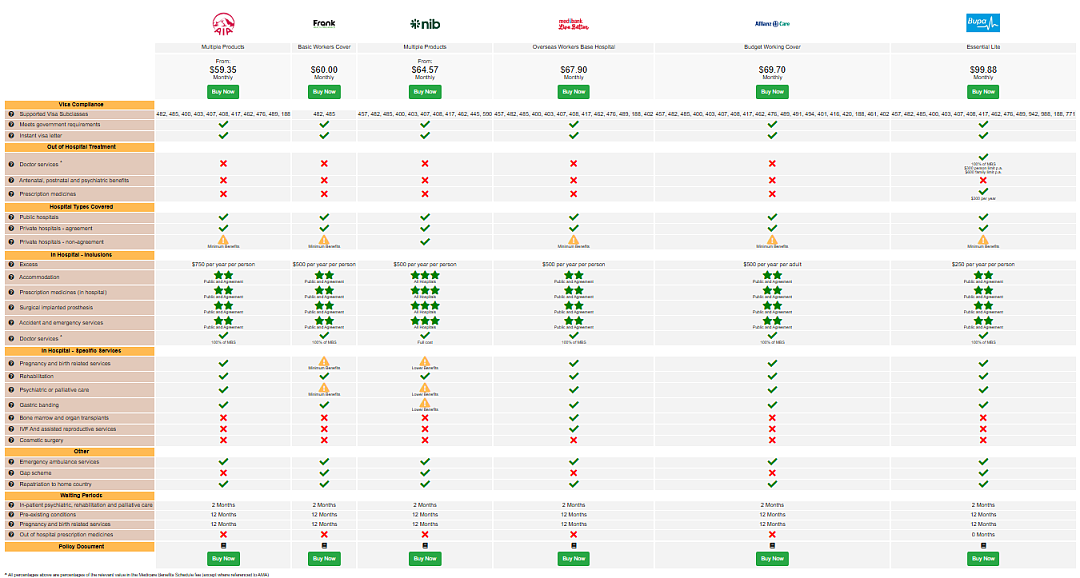The image size is (1080, 578).
Task: Click nib's Lower Benefits warning for Gastric banding
Action: pos(425,404)
